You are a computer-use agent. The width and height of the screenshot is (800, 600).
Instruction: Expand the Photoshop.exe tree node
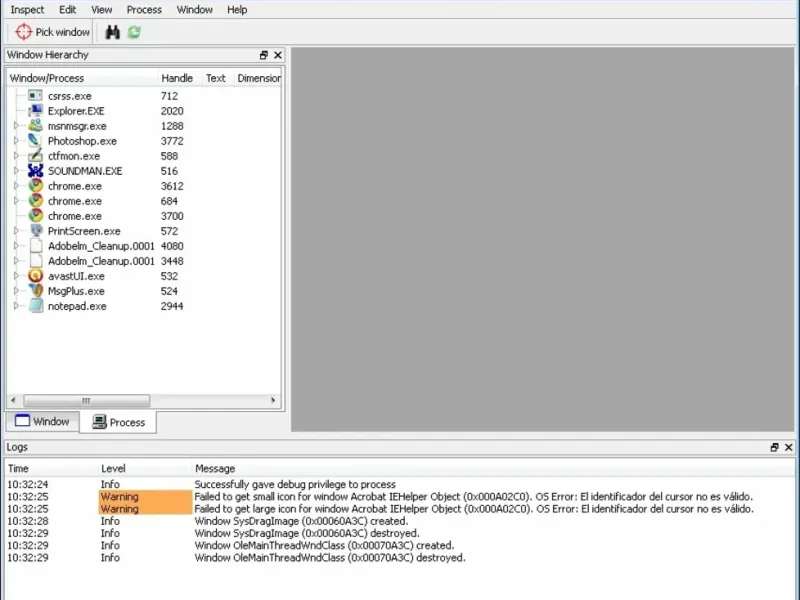[16, 141]
